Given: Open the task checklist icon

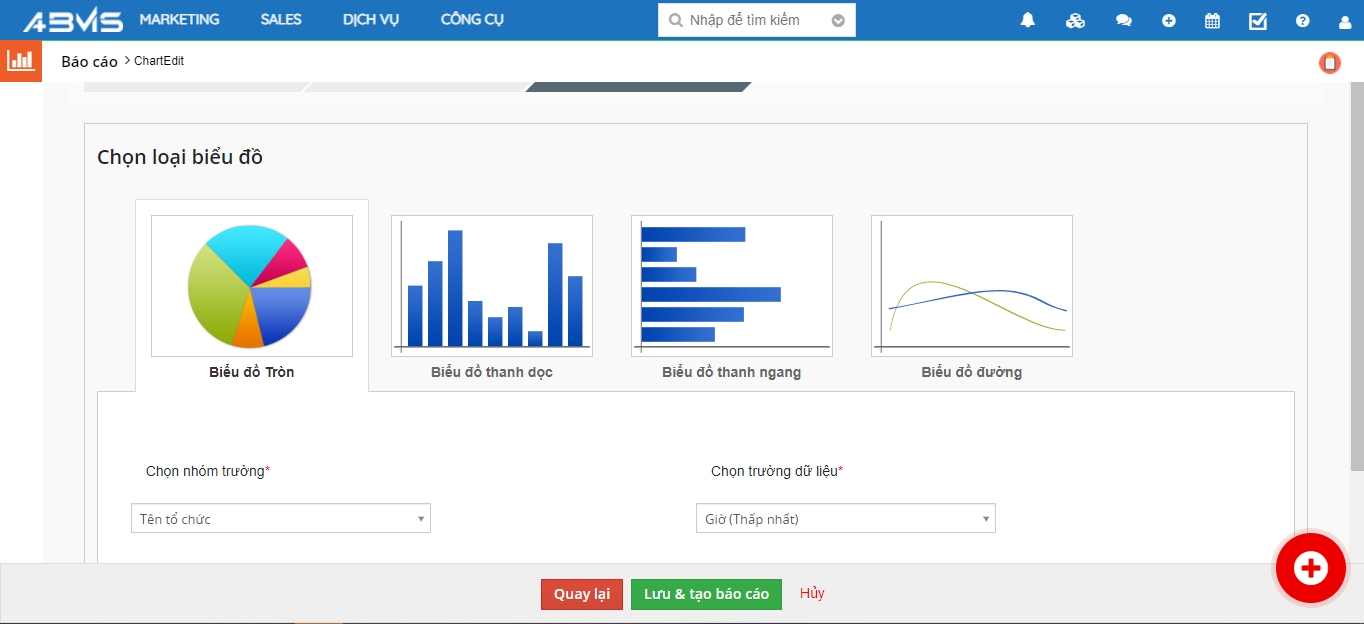Looking at the screenshot, I should (1258, 20).
